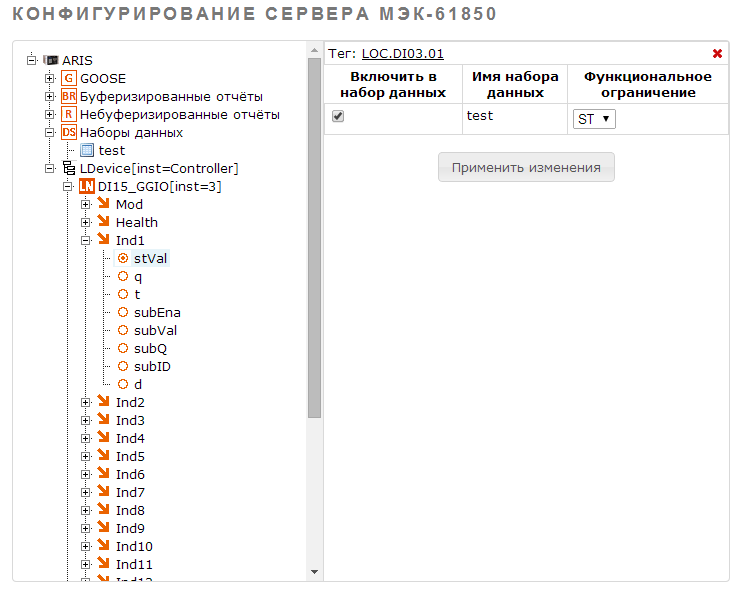Click the GOOSE 'G' icon

pyautogui.click(x=69, y=79)
